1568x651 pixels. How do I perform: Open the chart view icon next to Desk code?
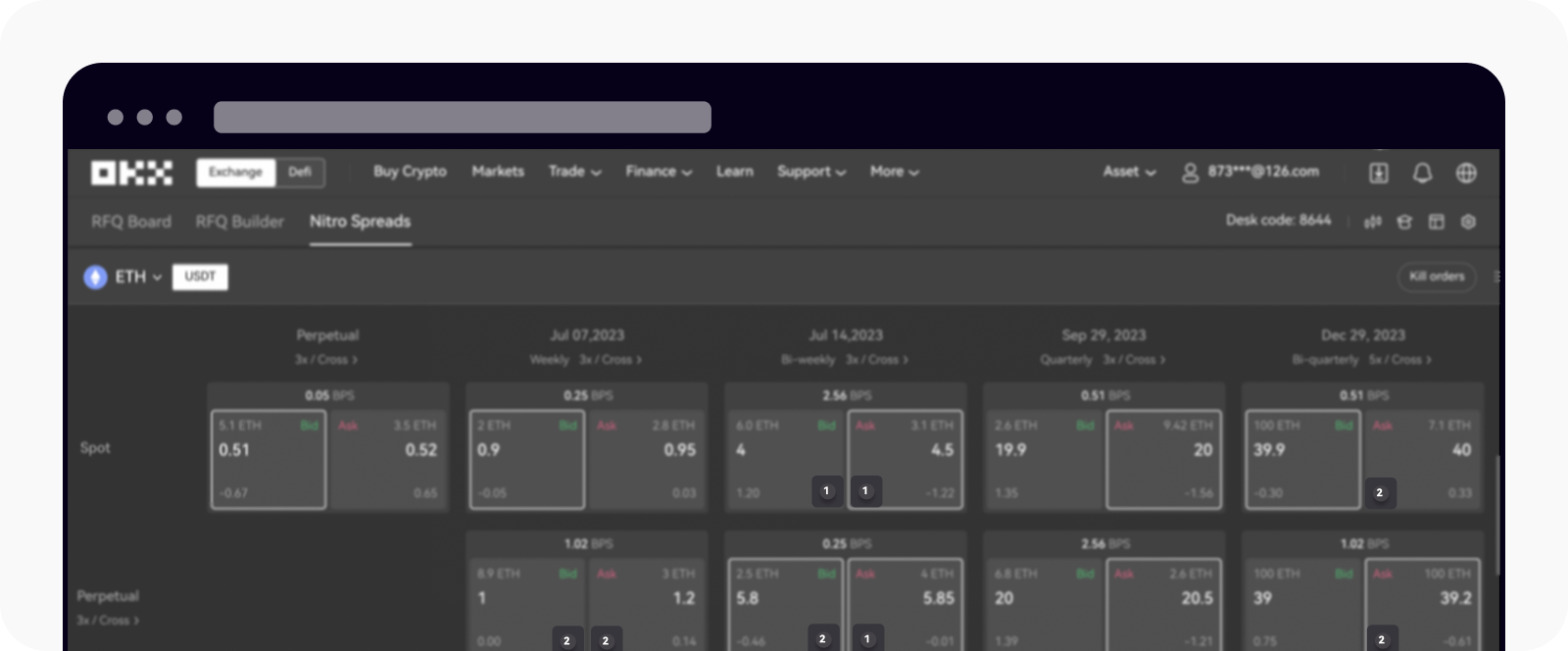coord(1373,222)
